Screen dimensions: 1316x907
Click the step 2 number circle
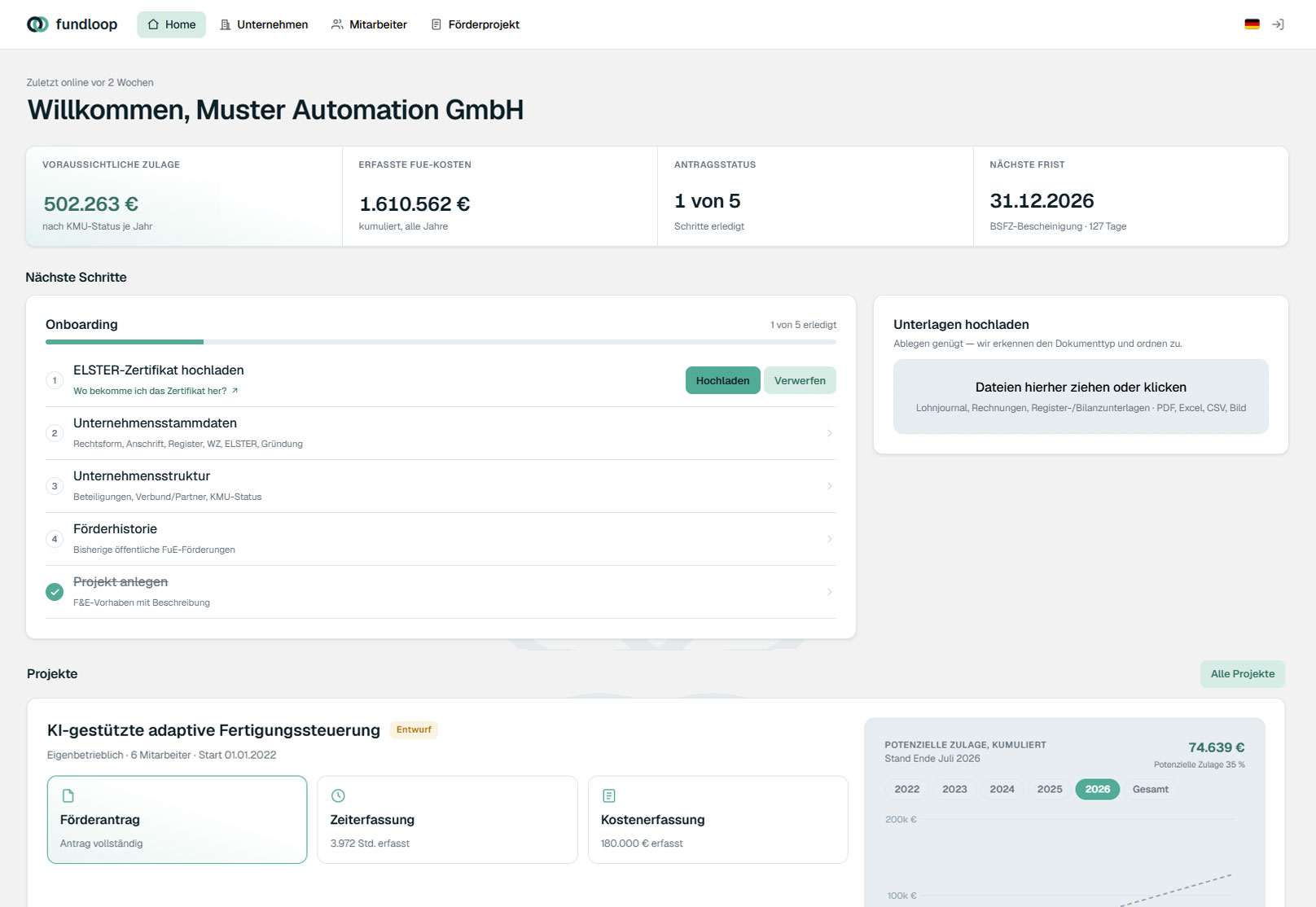pyautogui.click(x=55, y=433)
